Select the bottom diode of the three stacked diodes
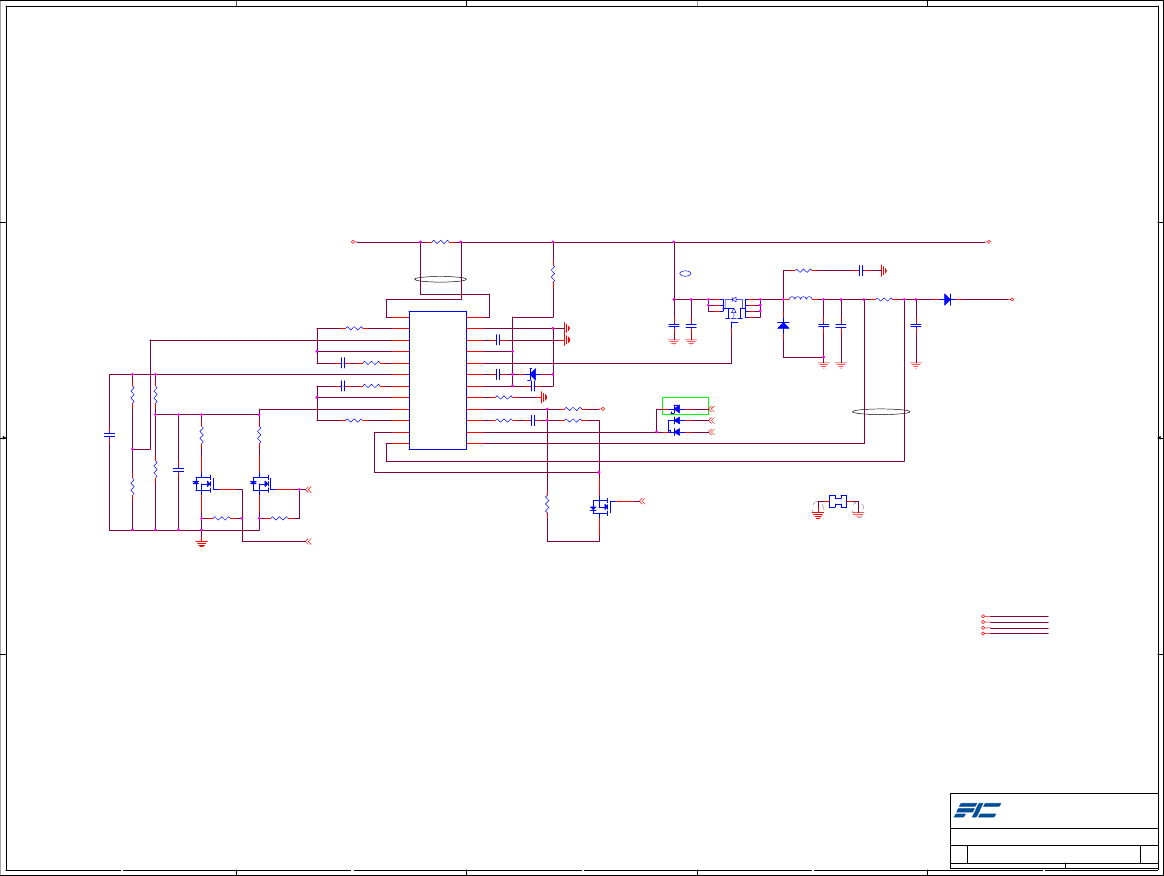 click(x=676, y=432)
